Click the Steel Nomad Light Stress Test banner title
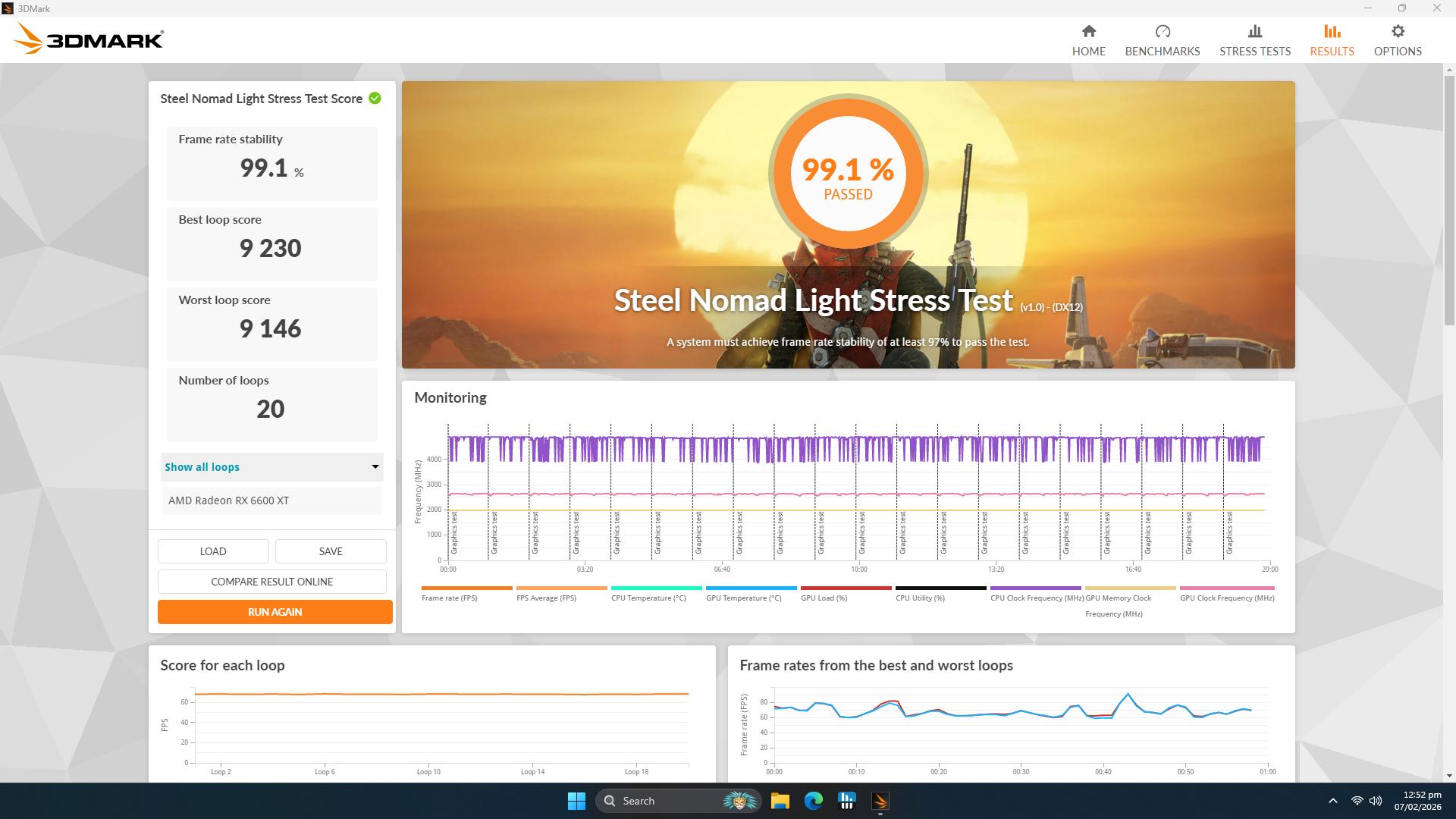 click(813, 300)
